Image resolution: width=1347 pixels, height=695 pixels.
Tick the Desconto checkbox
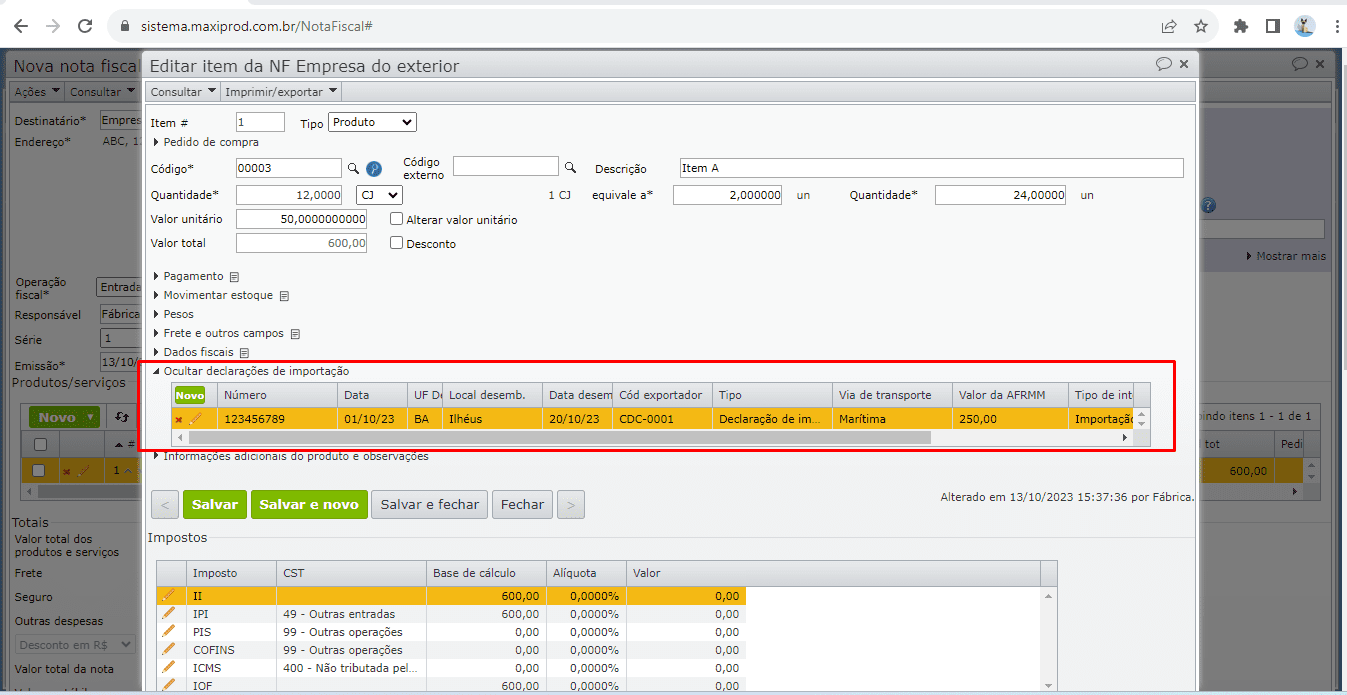(397, 243)
